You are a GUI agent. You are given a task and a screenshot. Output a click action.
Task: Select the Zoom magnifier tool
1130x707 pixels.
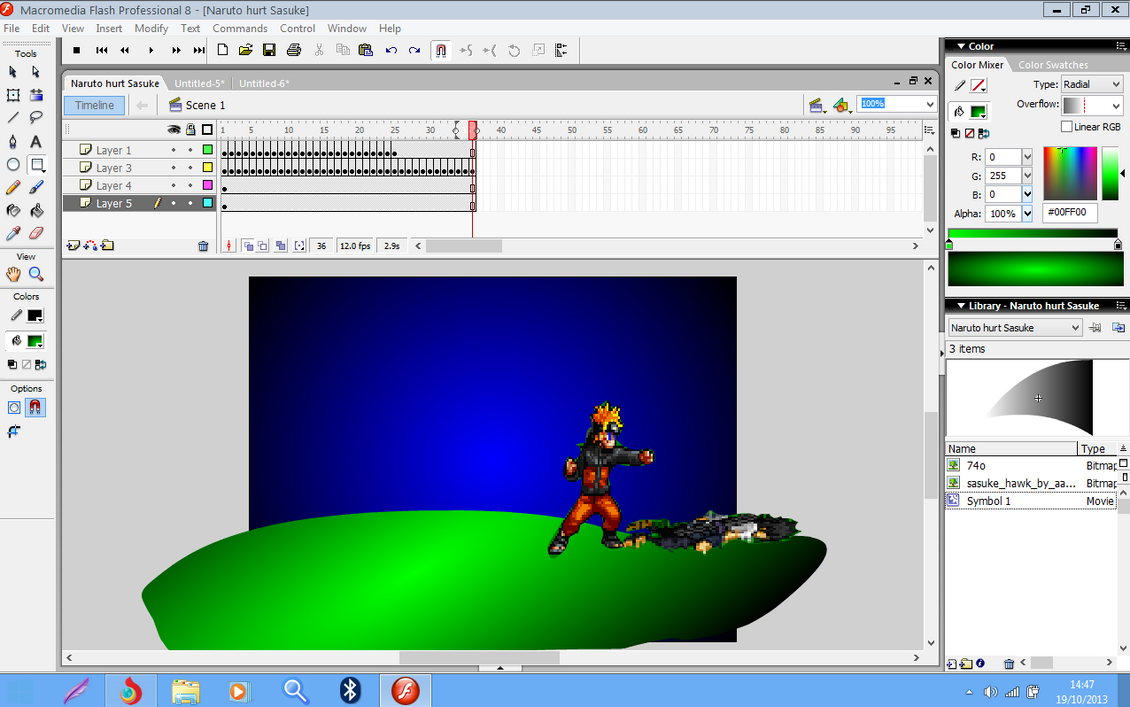pos(36,274)
